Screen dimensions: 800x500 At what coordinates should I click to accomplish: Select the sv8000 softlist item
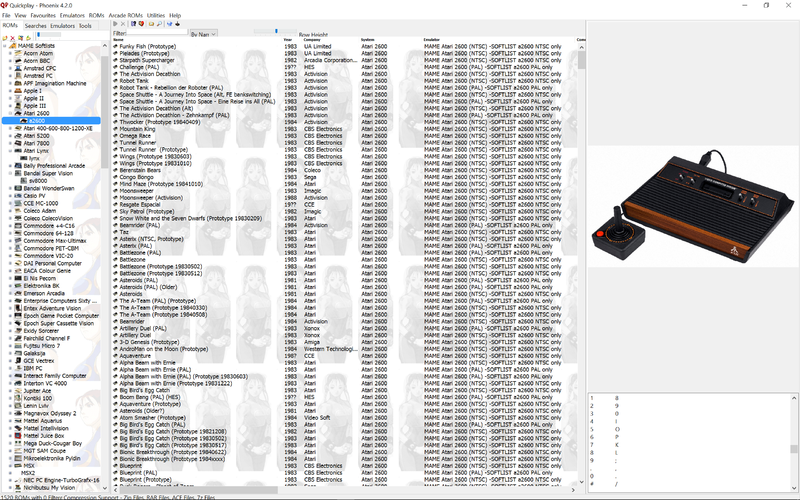[38, 181]
